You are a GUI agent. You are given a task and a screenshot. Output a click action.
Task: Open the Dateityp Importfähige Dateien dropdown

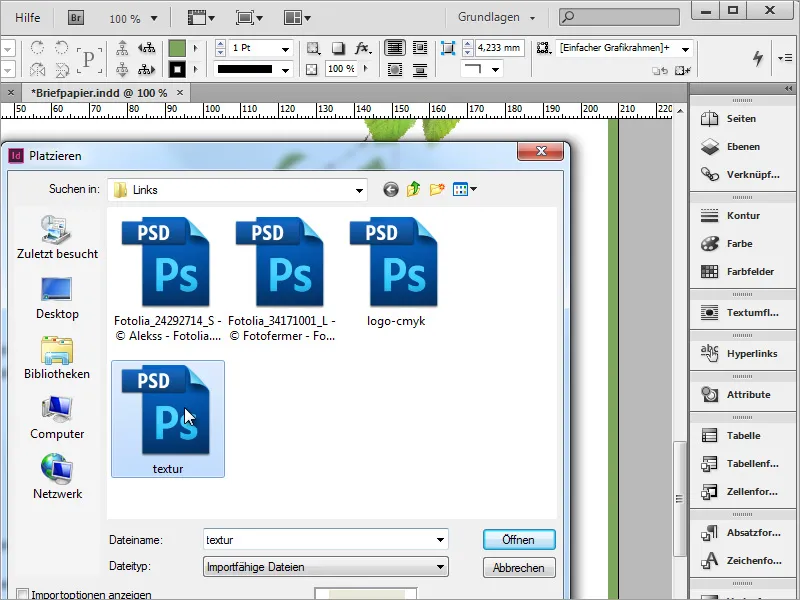coord(440,567)
